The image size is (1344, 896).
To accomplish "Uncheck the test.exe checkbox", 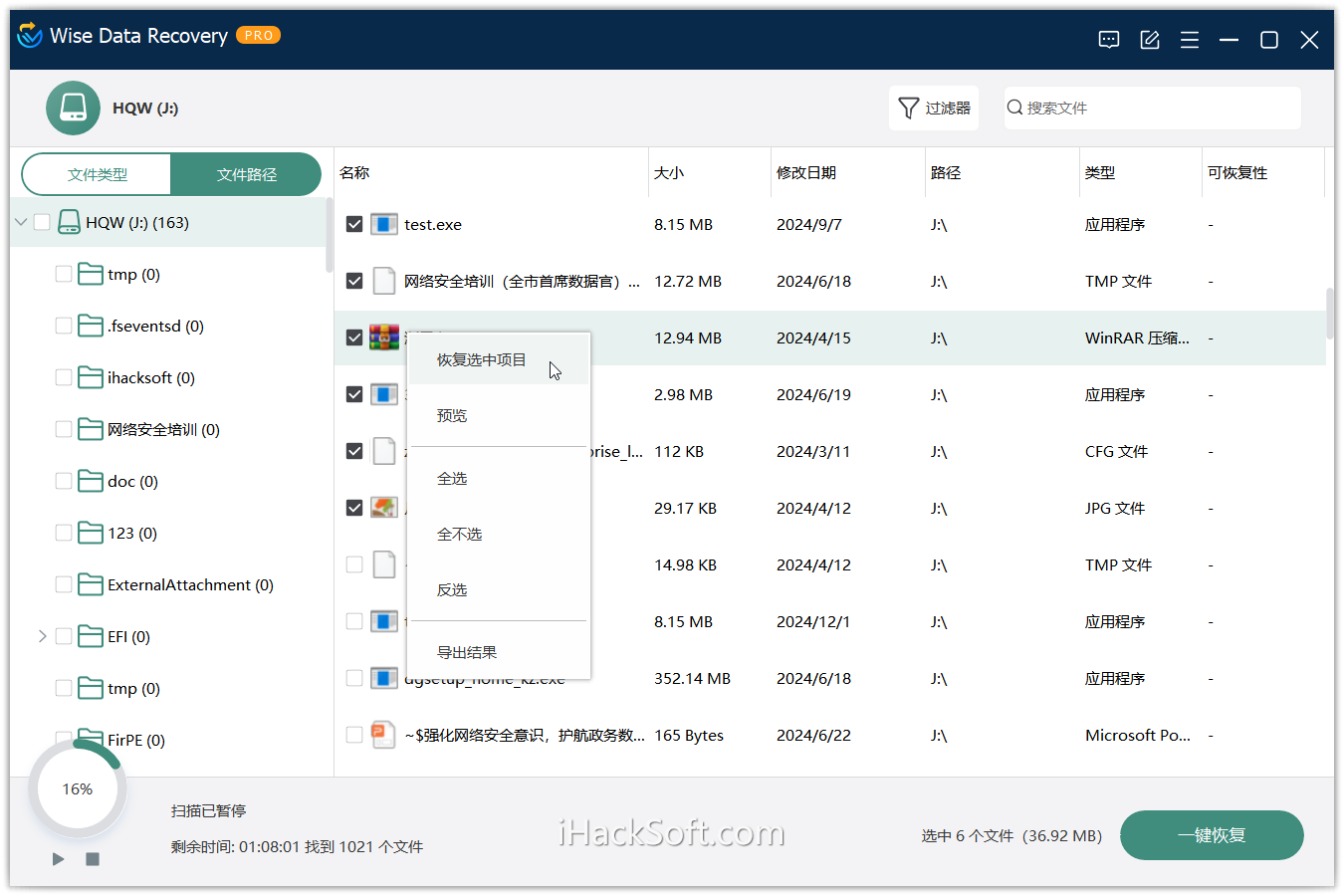I will 354,224.
